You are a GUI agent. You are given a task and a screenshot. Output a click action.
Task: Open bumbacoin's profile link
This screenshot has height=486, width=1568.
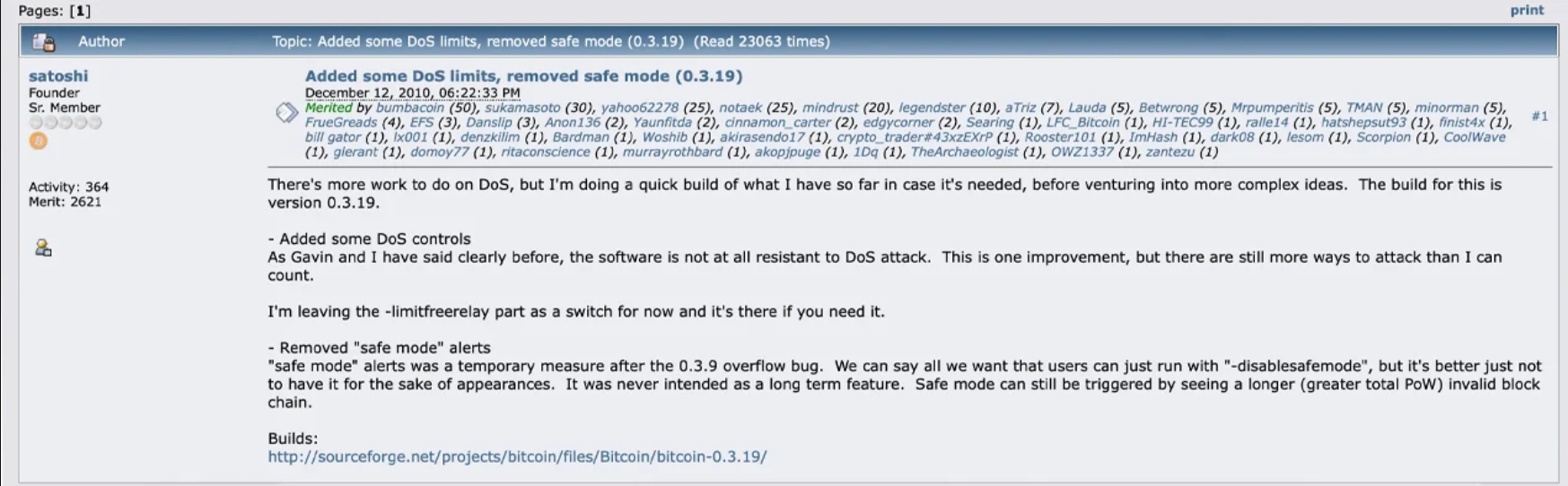coord(409,108)
